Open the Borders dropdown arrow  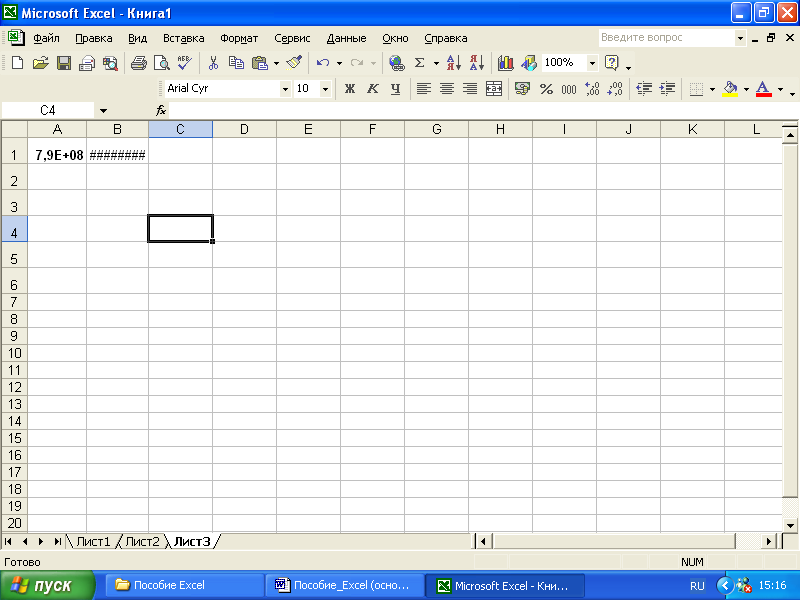click(712, 89)
